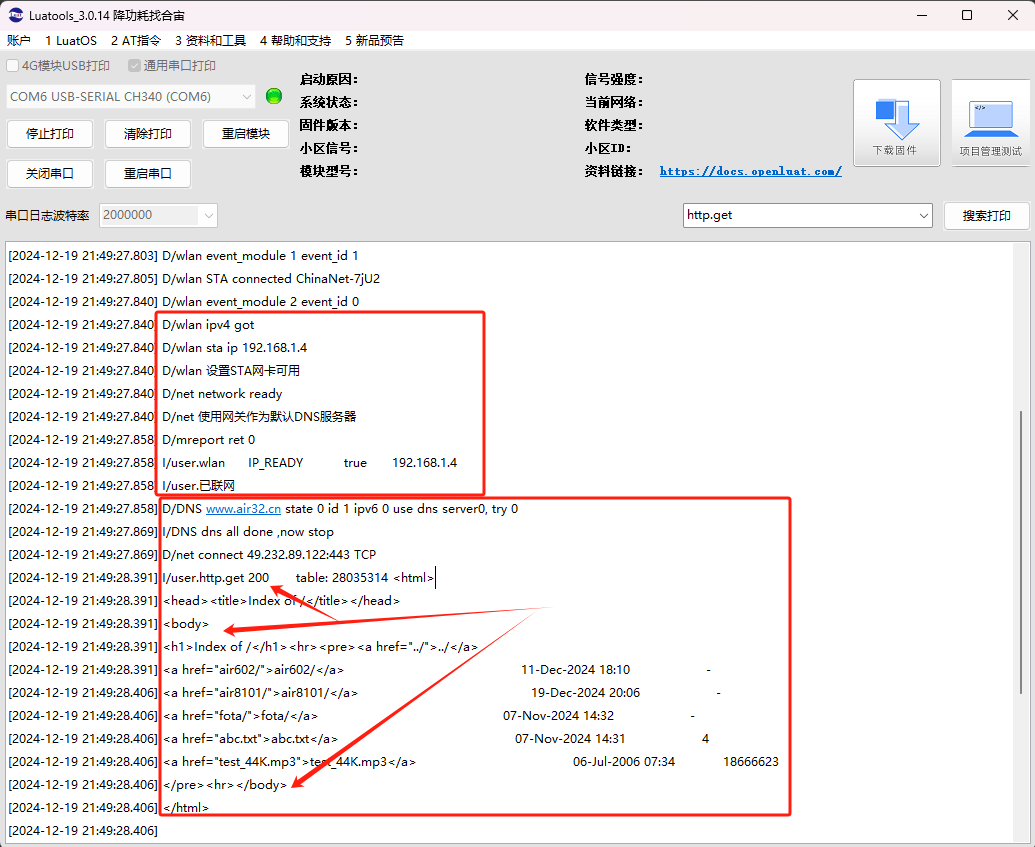Image resolution: width=1035 pixels, height=847 pixels.
Task: Click the 'fota/' href log line
Action: (x=240, y=716)
